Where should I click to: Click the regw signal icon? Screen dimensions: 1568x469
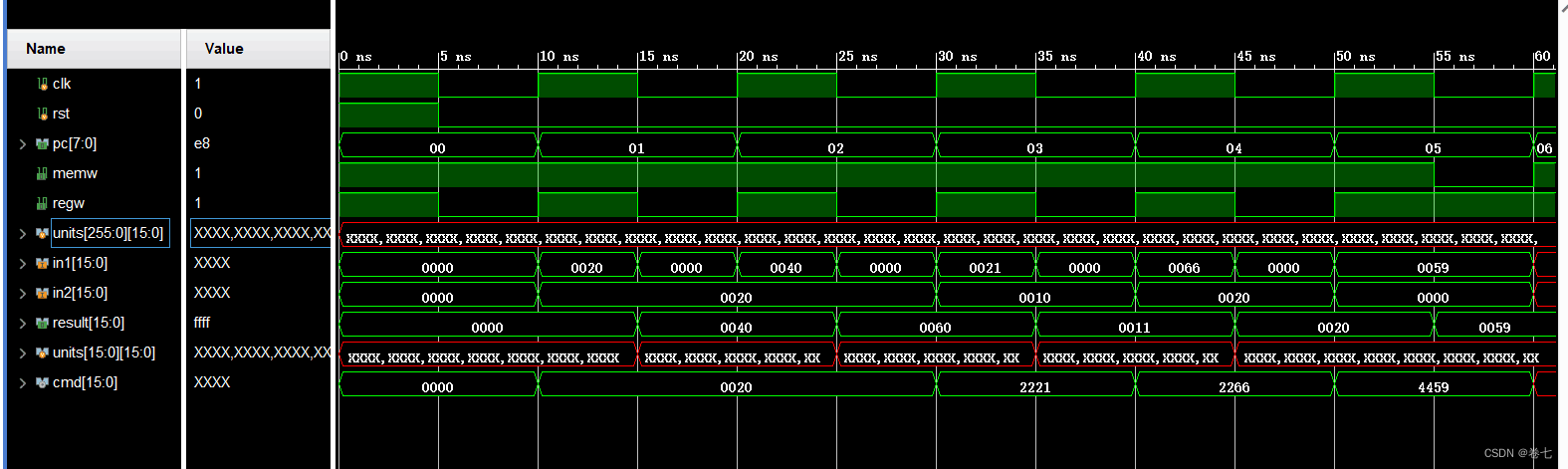(42, 203)
